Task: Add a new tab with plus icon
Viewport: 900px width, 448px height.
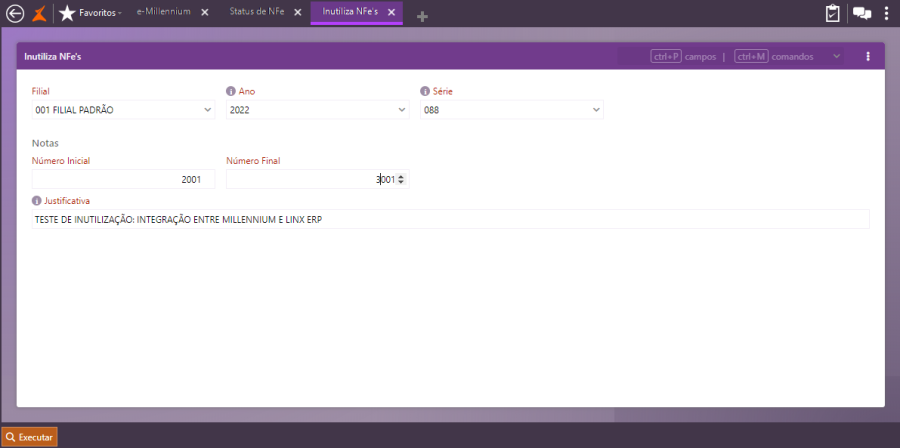Action: pos(422,17)
